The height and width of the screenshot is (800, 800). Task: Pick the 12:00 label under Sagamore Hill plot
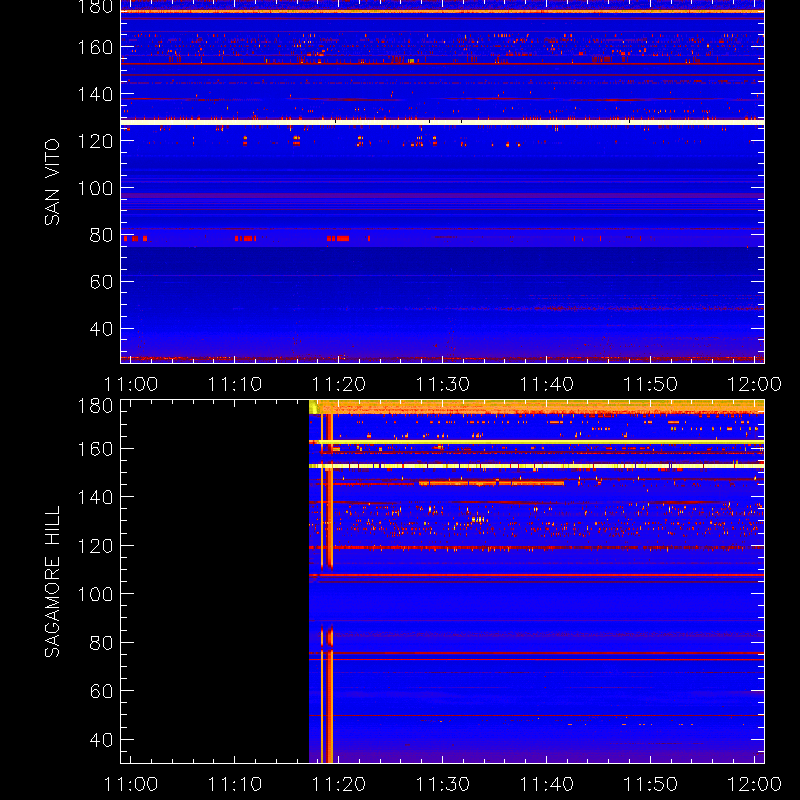754,784
